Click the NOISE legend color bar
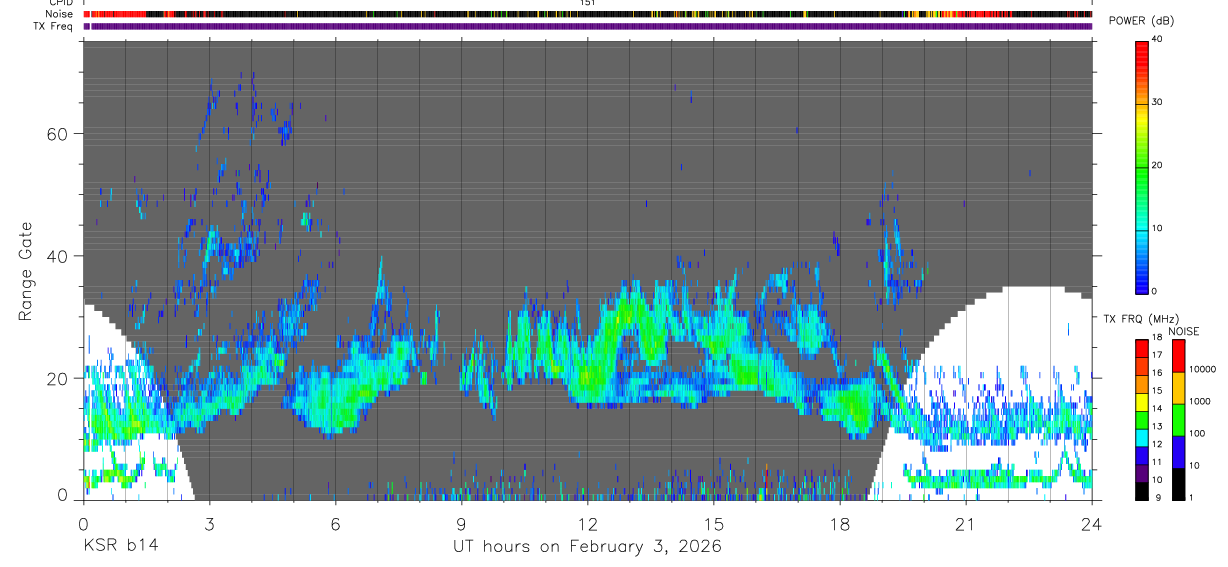 pos(1179,420)
